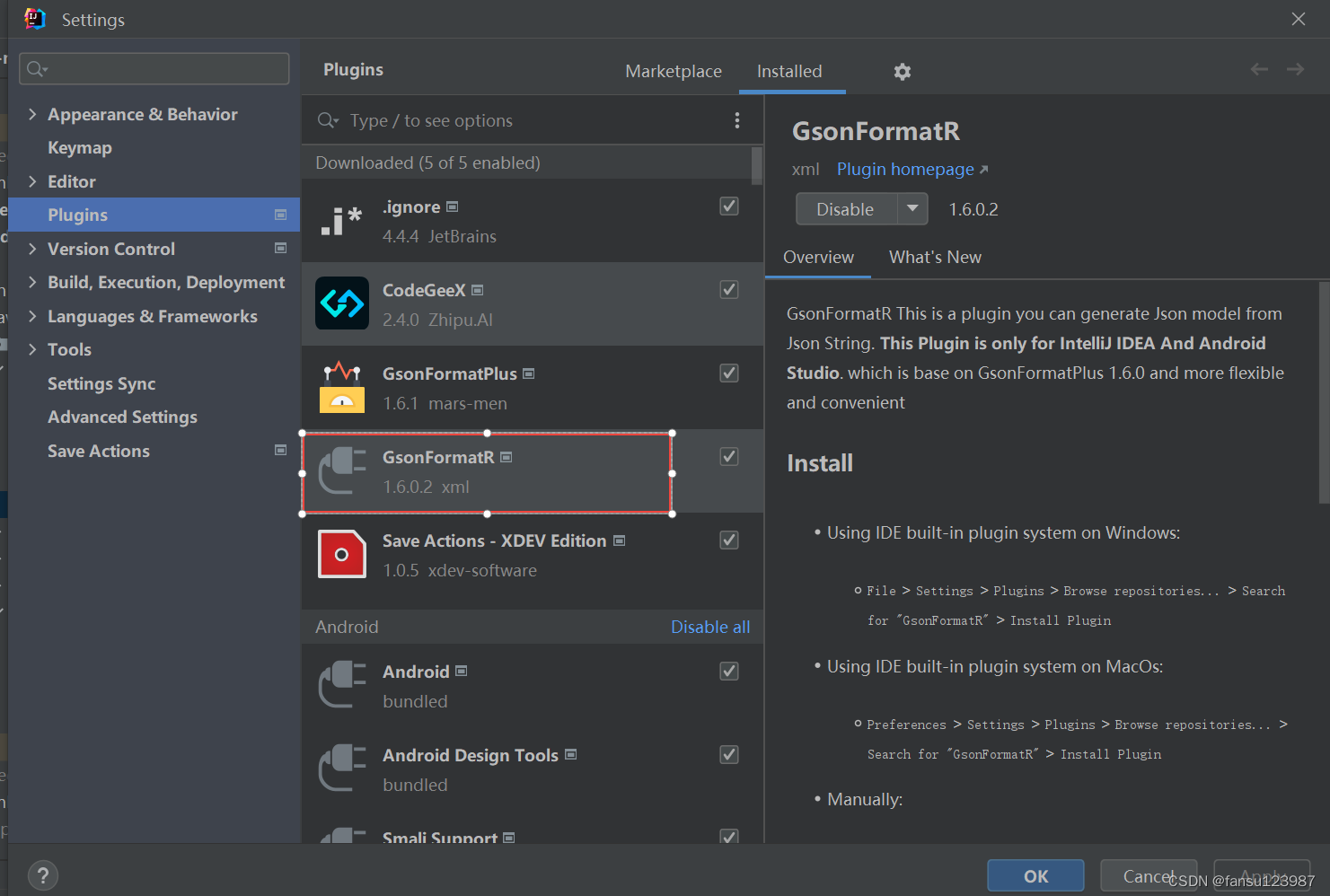Click the small icon next to .ignore name
The width and height of the screenshot is (1330, 896).
(453, 206)
